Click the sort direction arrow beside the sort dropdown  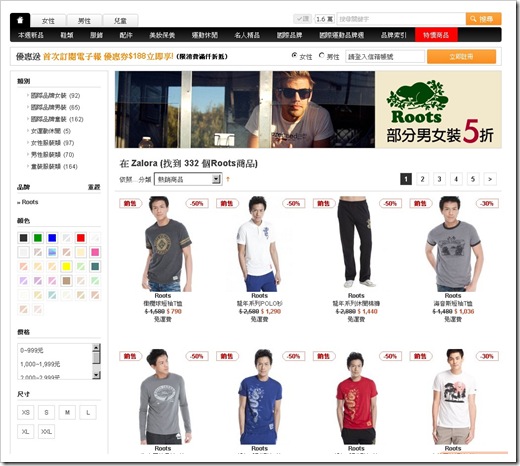(228, 179)
